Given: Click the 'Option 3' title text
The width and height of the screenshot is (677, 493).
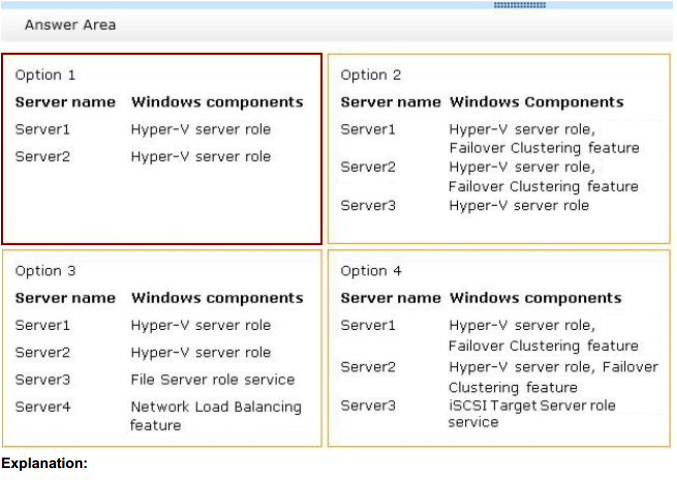Looking at the screenshot, I should pos(45,271).
